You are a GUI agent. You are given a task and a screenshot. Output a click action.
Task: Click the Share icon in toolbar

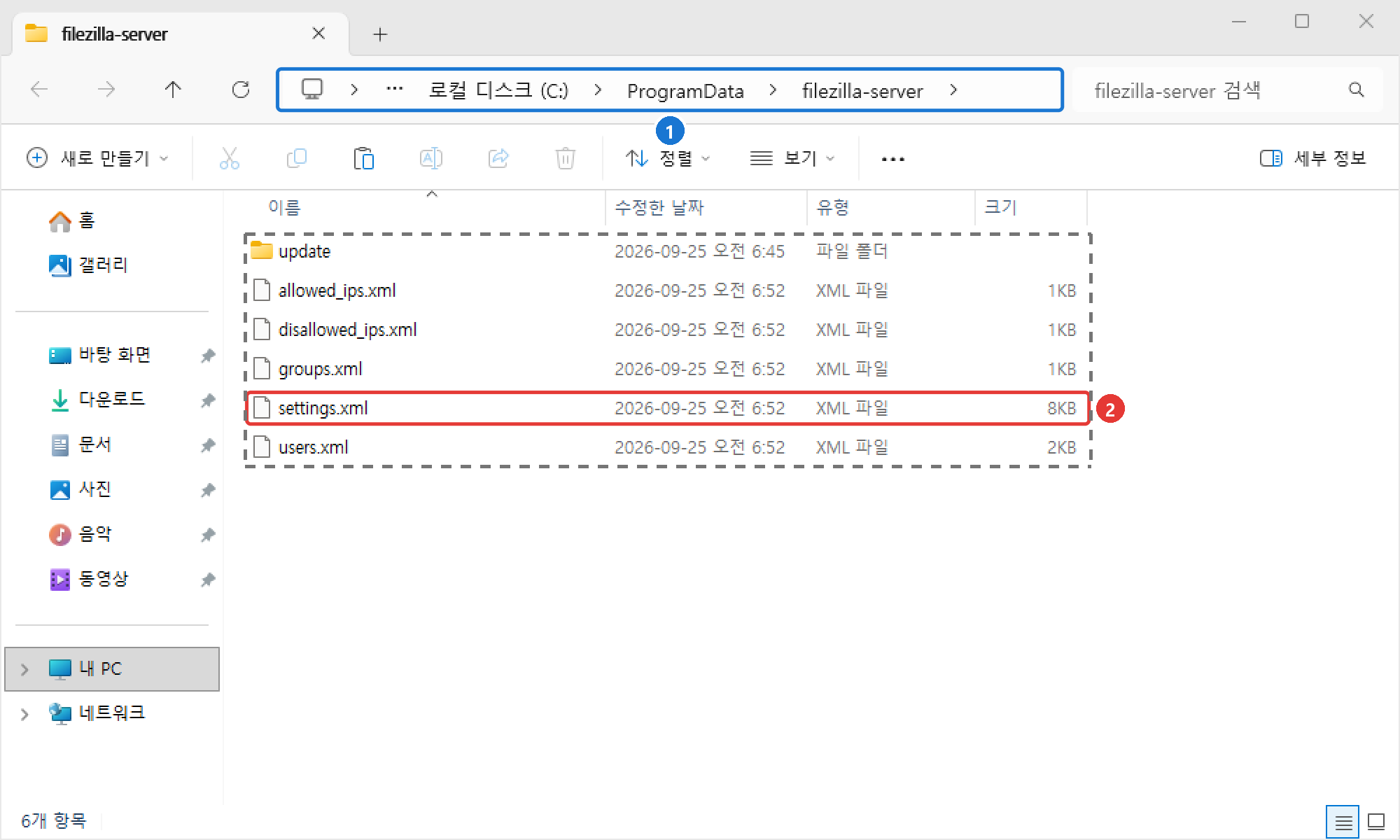point(498,159)
